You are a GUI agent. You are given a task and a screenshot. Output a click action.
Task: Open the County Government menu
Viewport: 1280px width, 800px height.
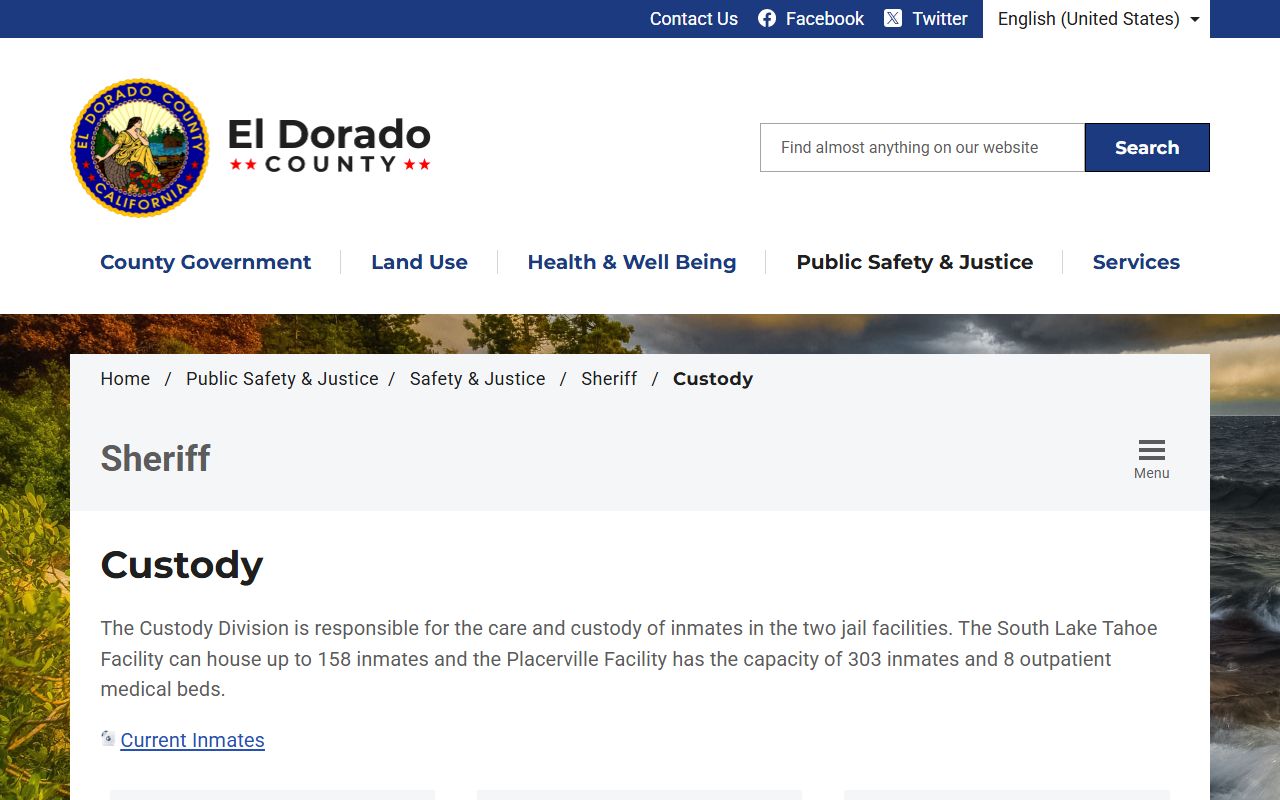[x=205, y=262]
